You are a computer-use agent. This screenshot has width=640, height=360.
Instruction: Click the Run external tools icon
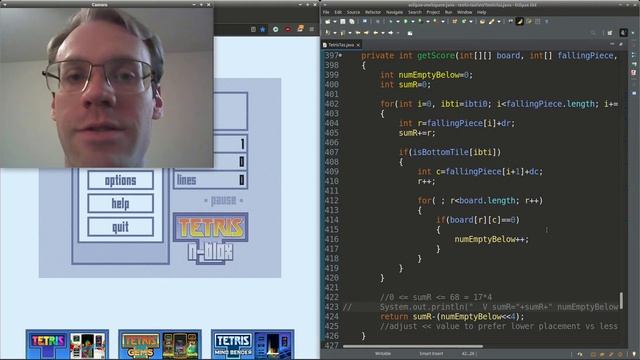click(x=435, y=21)
